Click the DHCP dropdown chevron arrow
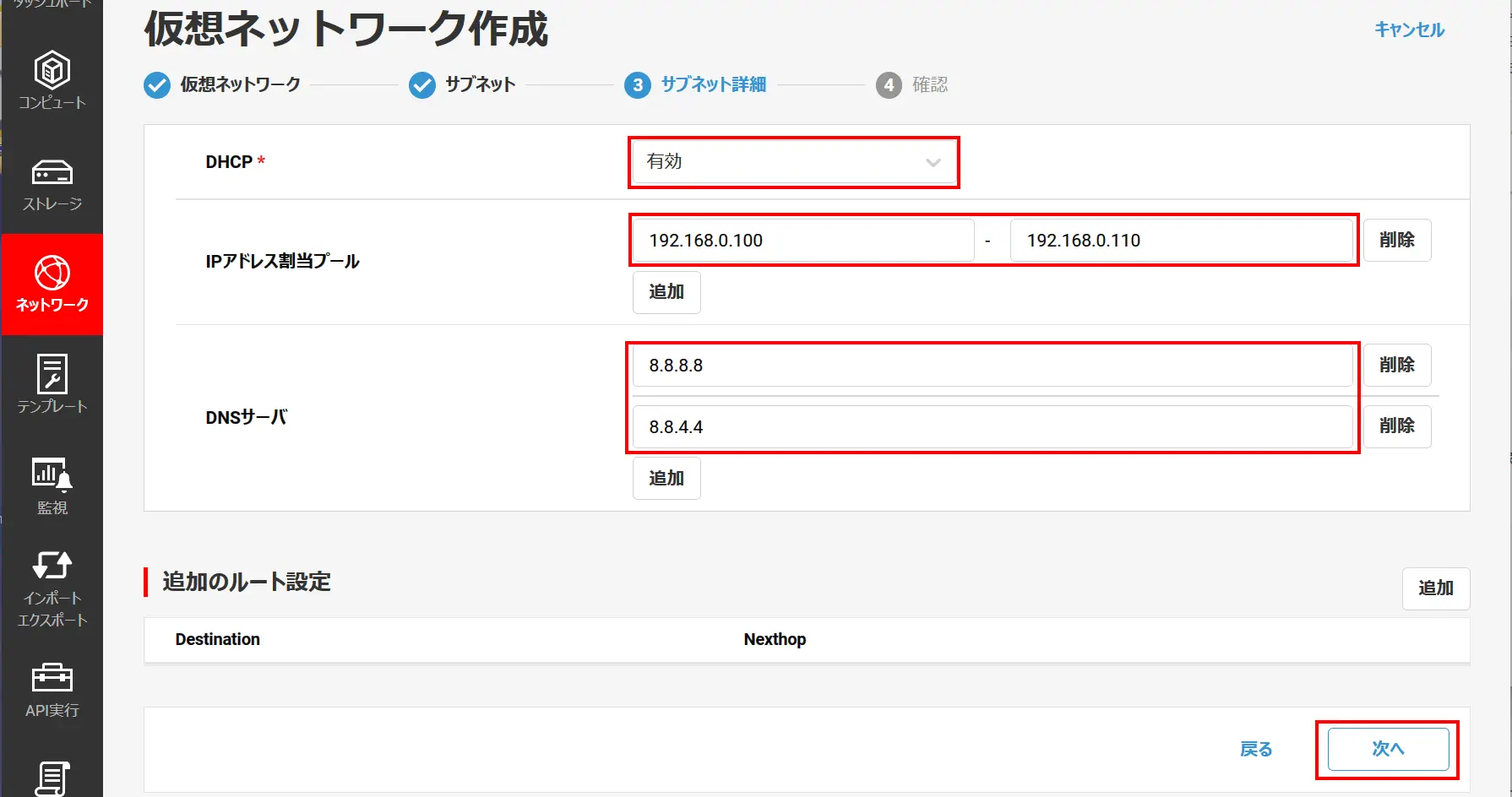 click(933, 163)
